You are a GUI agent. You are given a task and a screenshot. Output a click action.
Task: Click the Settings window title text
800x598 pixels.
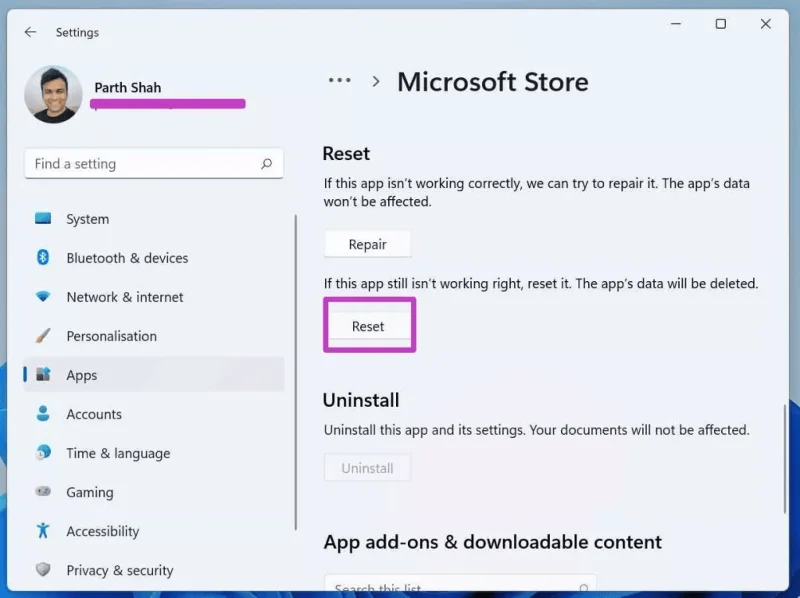[78, 33]
